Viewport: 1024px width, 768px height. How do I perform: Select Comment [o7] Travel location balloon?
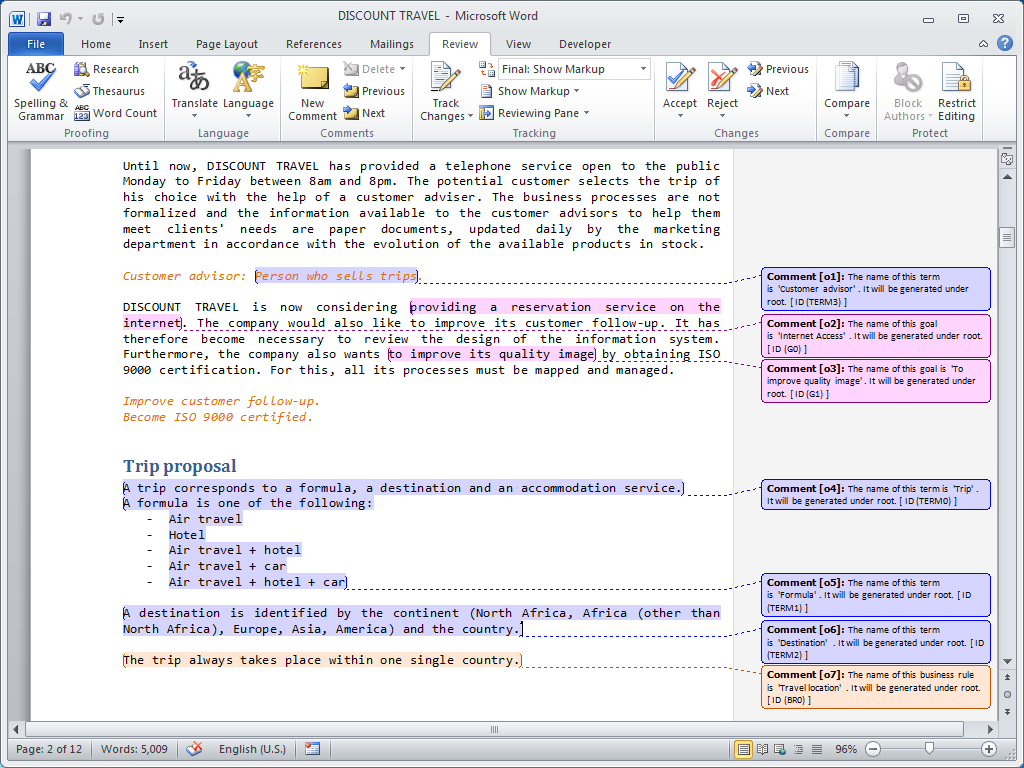875,687
